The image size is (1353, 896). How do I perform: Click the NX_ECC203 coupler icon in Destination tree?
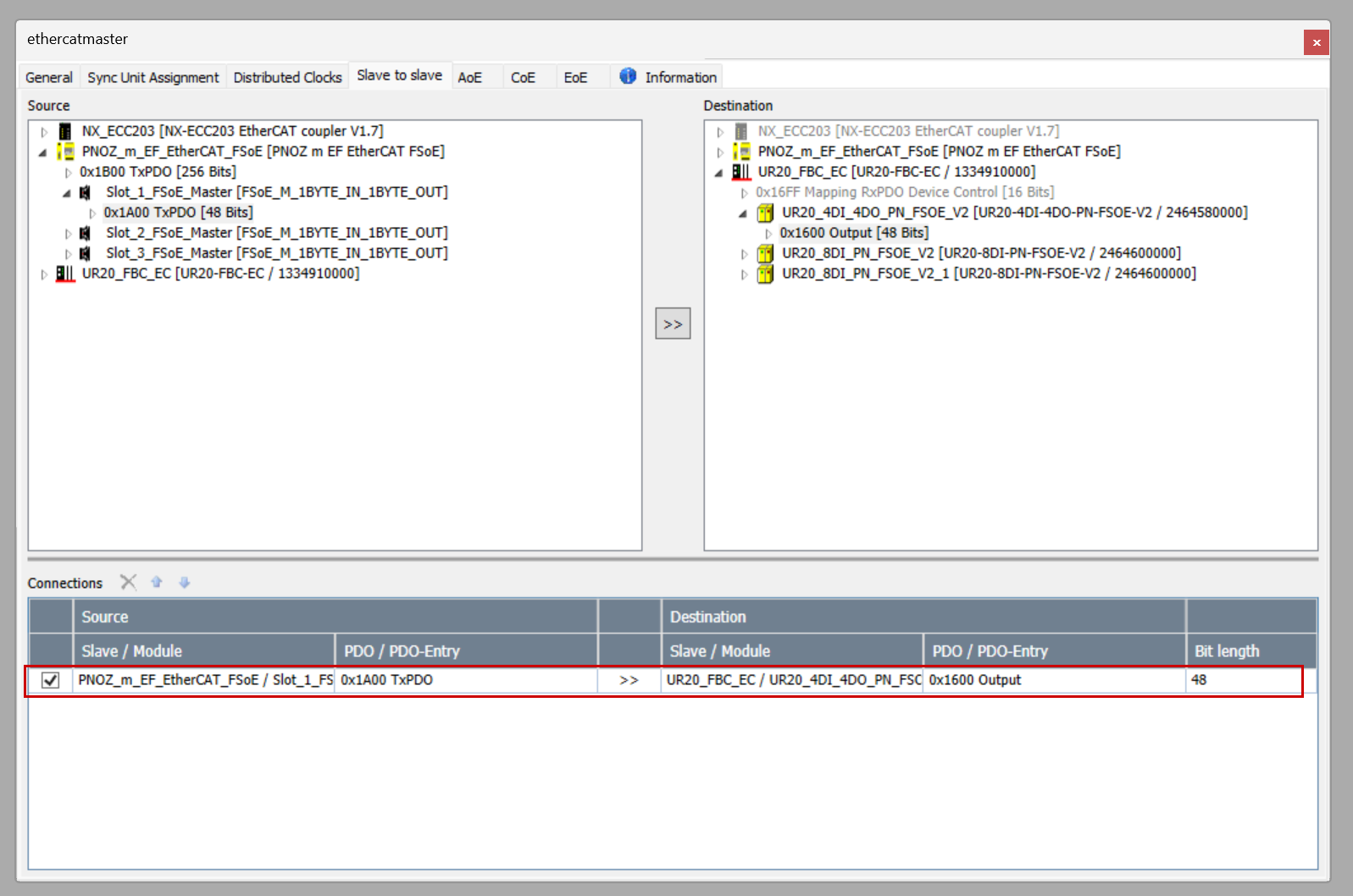(741, 131)
